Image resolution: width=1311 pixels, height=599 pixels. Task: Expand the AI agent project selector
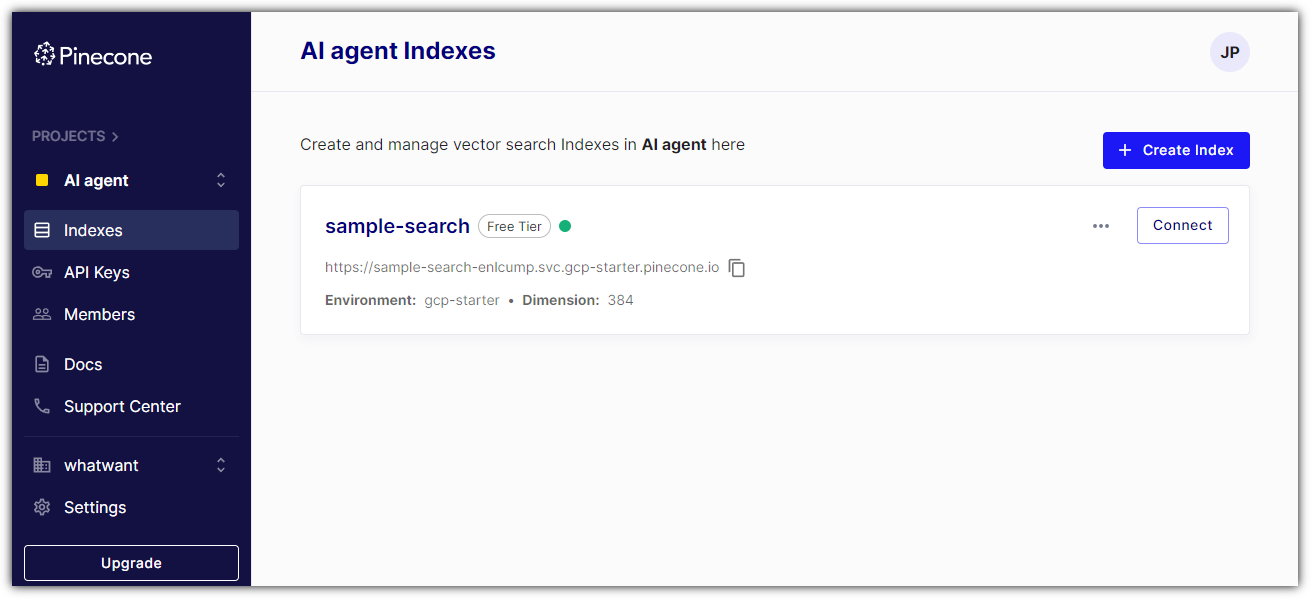[x=221, y=181]
